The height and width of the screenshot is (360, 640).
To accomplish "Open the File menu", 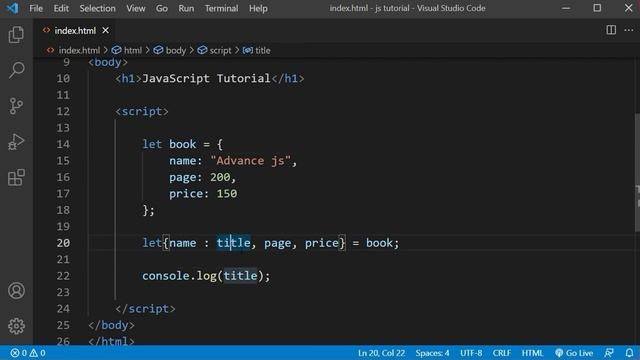I will (36, 8).
